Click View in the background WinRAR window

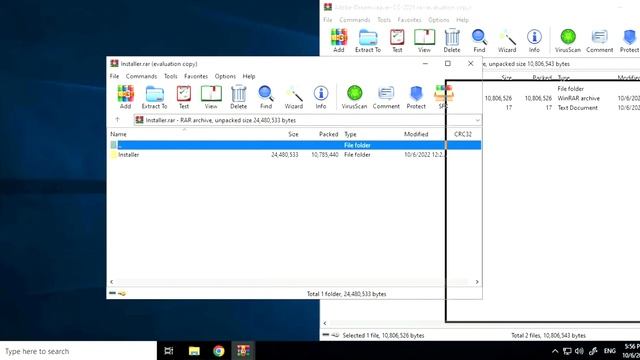pyautogui.click(x=424, y=40)
